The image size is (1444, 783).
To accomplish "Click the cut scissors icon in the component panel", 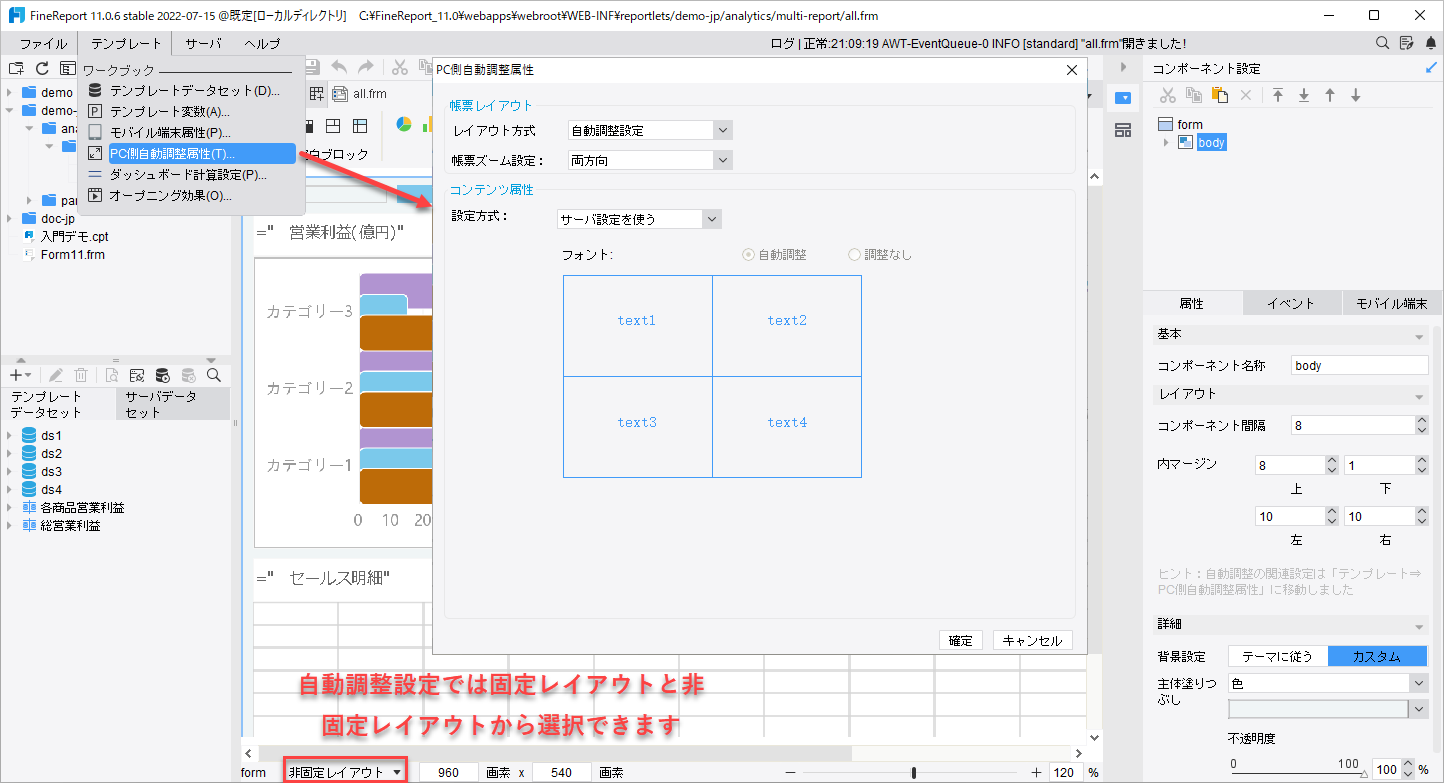I will (1167, 95).
